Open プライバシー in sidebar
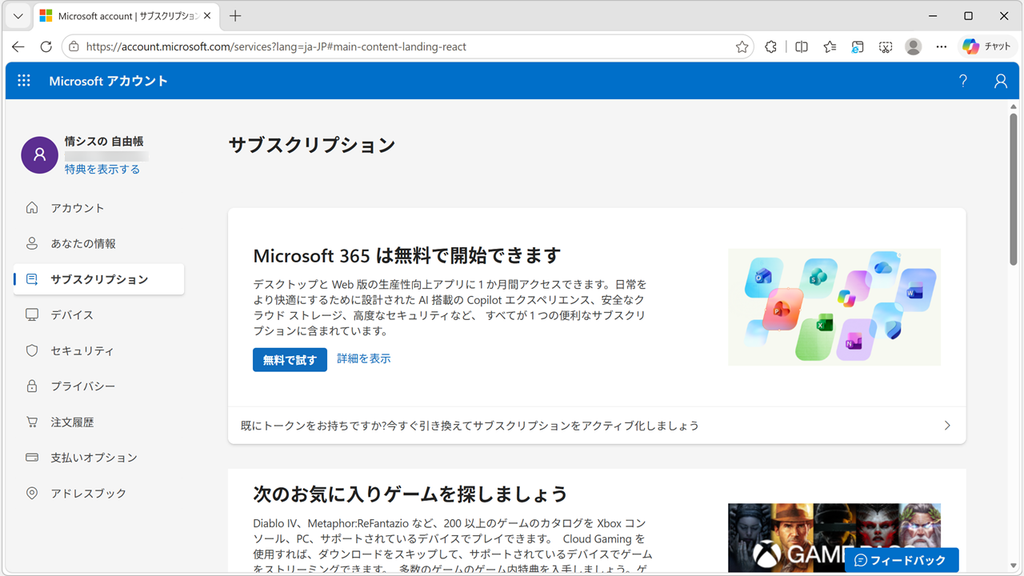Viewport: 1024px width, 576px height. pos(99,386)
